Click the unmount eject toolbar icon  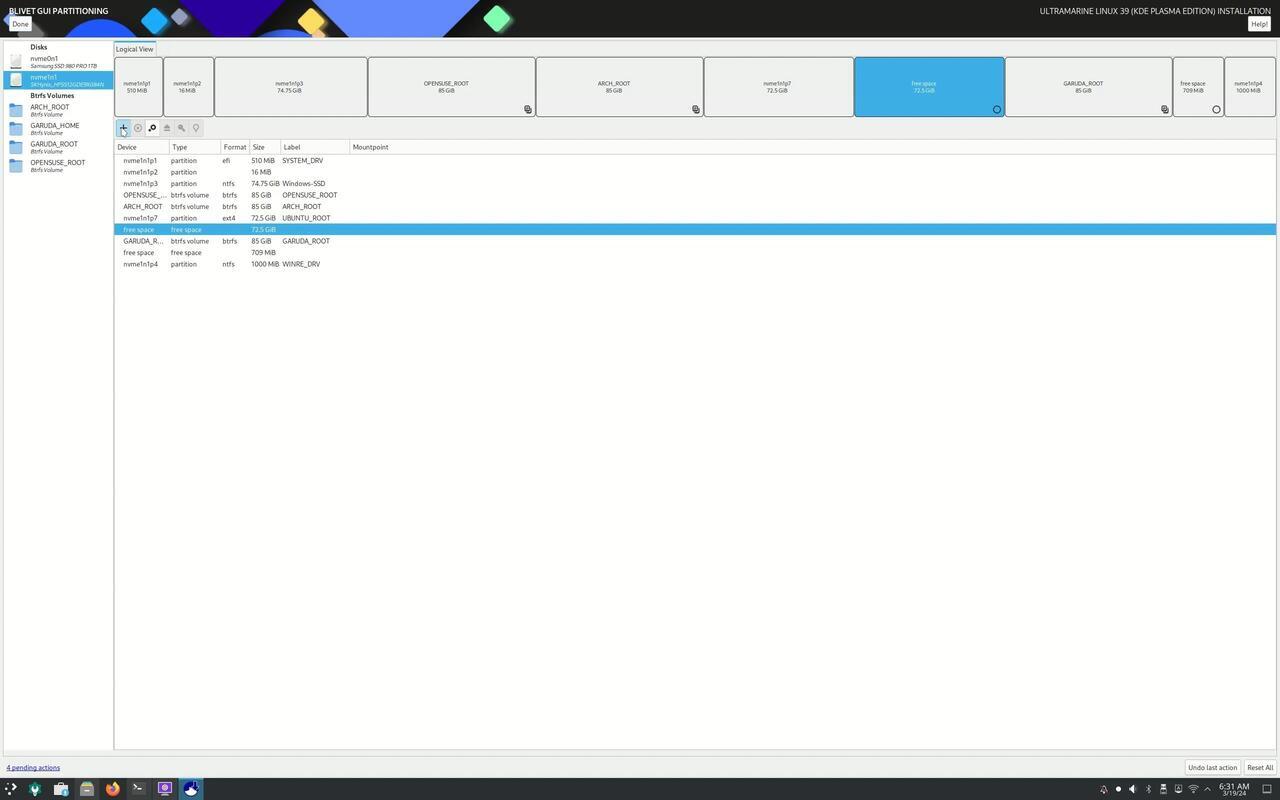coord(167,128)
